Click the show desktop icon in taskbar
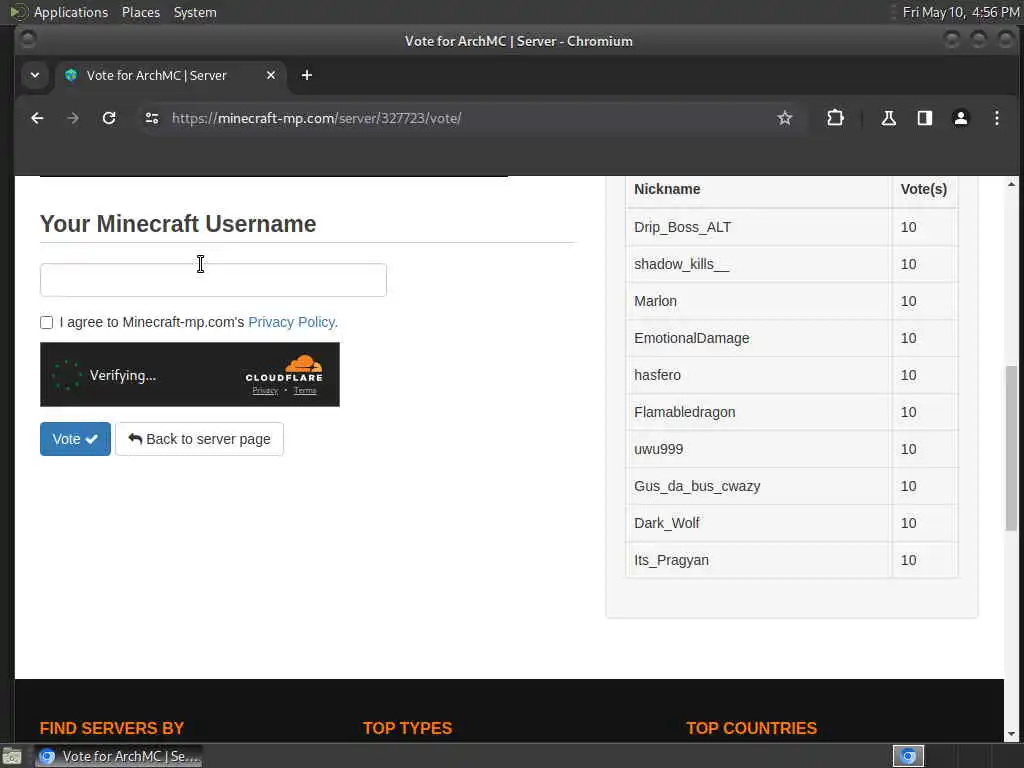The width and height of the screenshot is (1024, 768). [12, 756]
